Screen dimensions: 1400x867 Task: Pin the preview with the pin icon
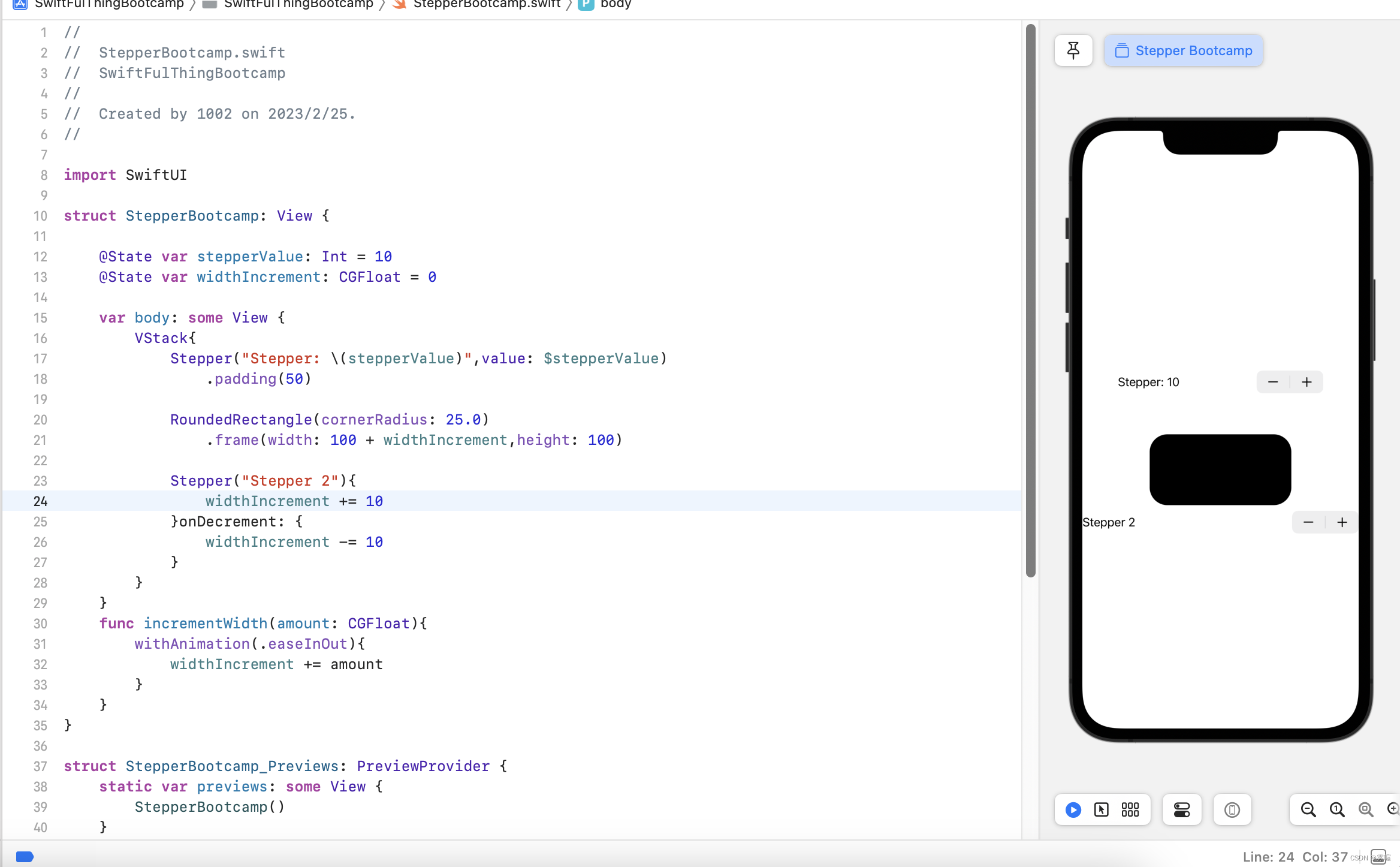click(1073, 50)
